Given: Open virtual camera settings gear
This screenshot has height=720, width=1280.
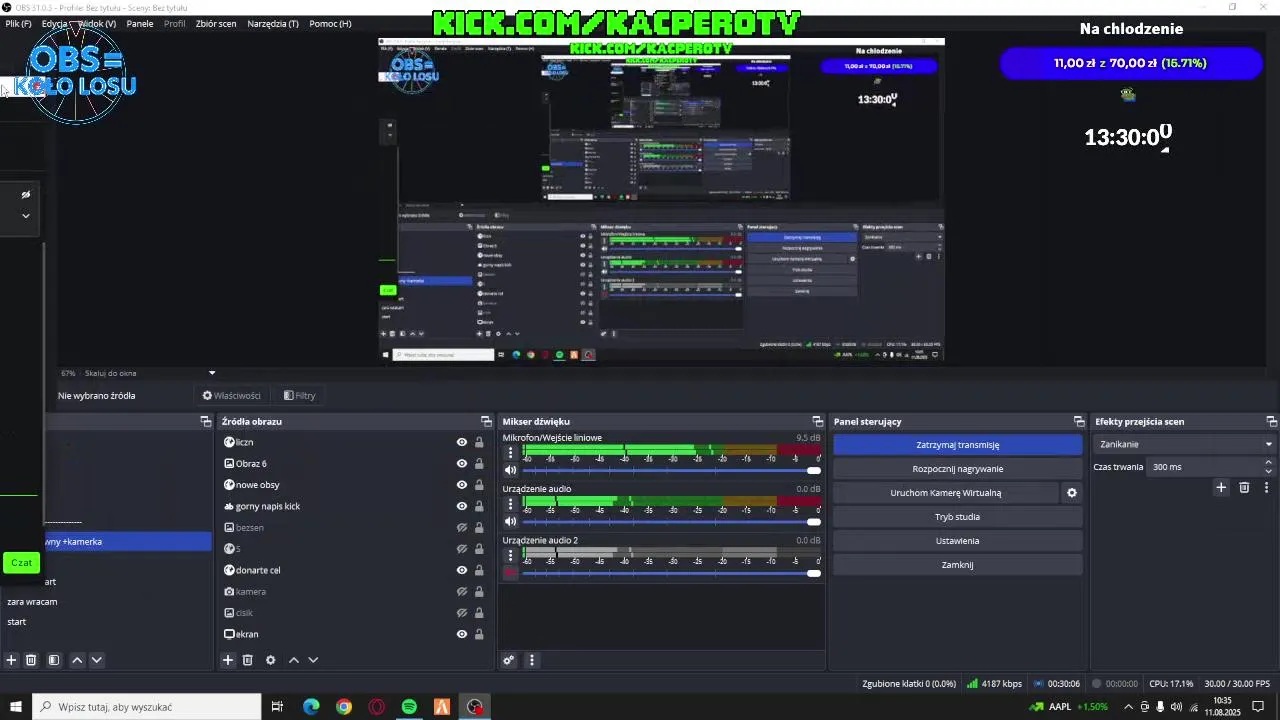Looking at the screenshot, I should (x=1072, y=493).
